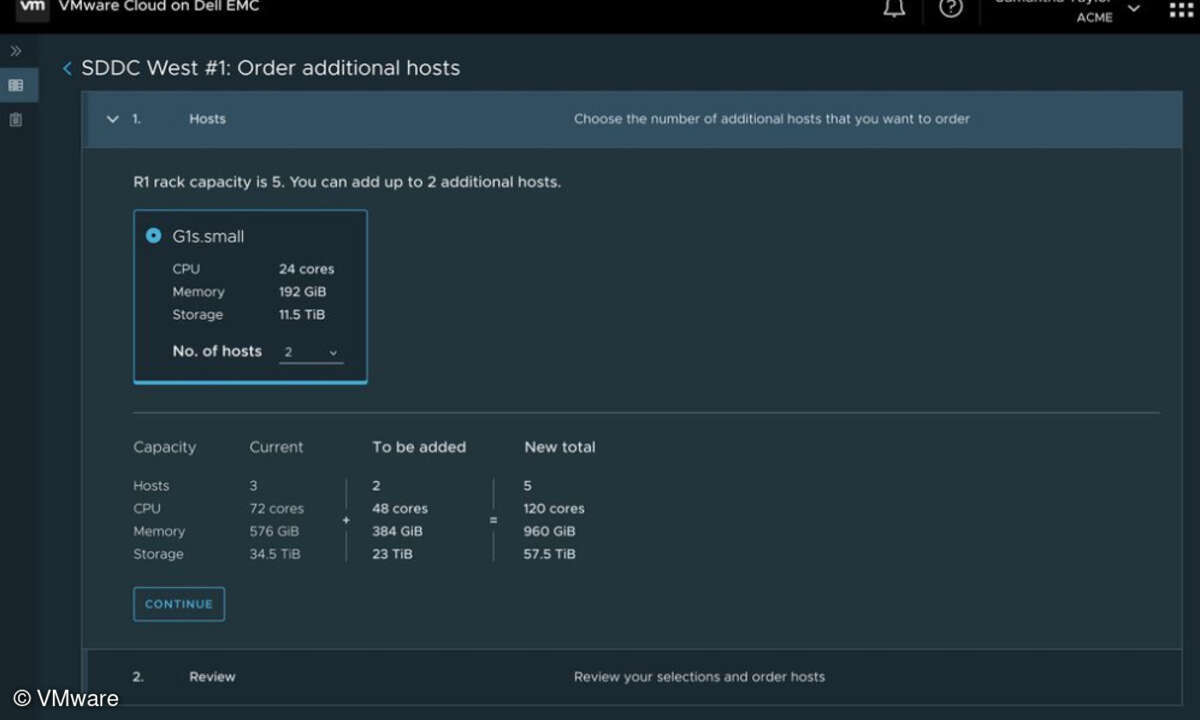Click the R1 rack capacity message
1200x720 pixels.
347,182
